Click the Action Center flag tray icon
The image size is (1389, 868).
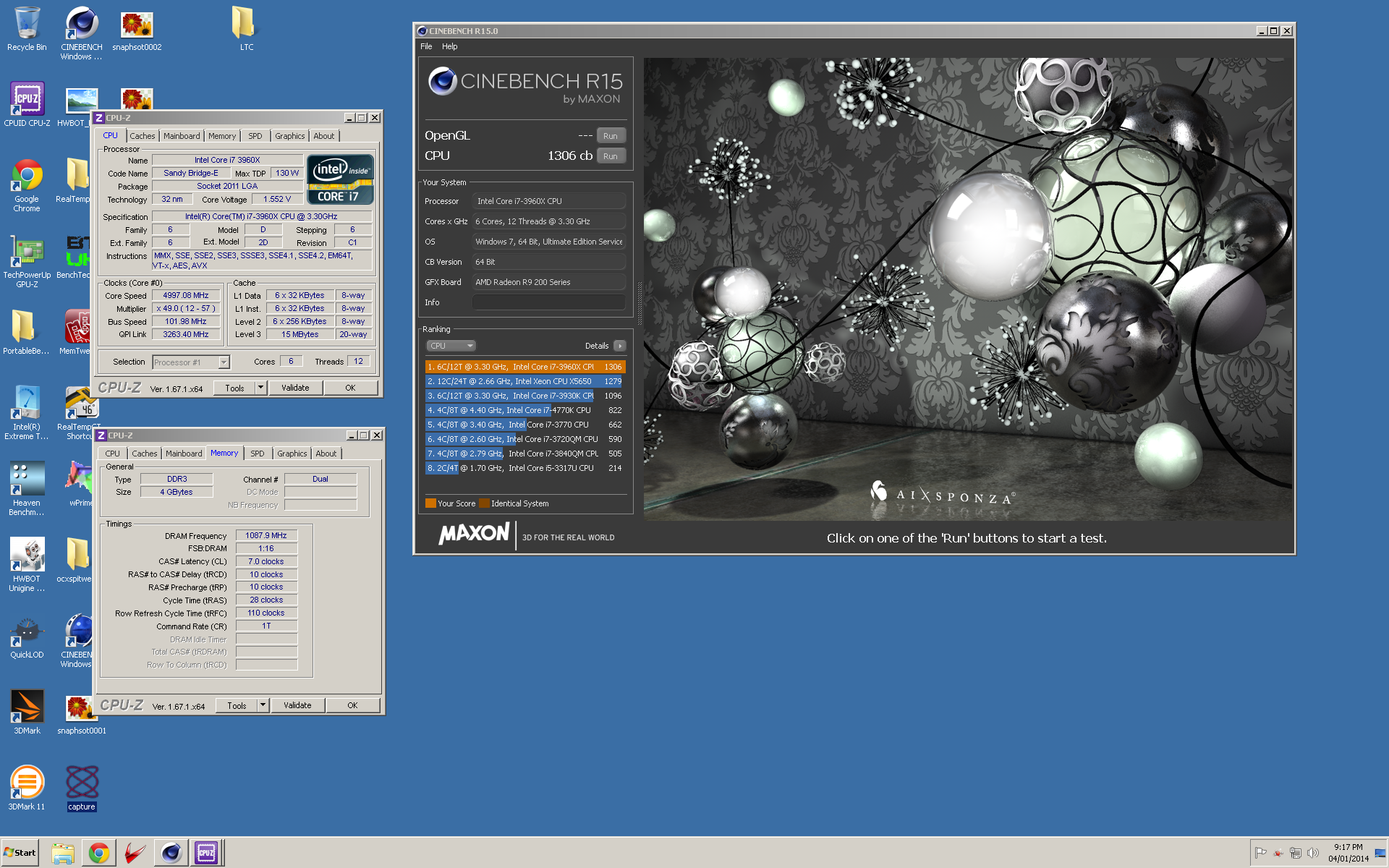1260,853
